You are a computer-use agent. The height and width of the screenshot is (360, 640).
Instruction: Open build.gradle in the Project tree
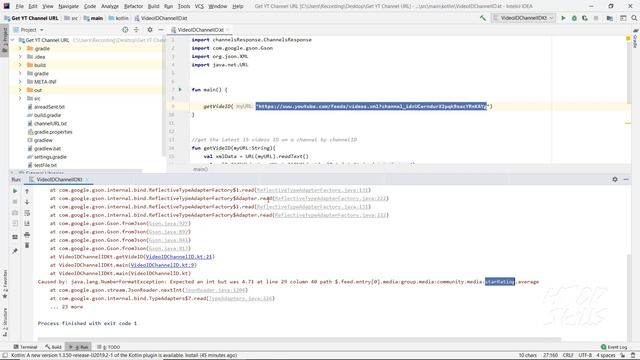[x=47, y=115]
